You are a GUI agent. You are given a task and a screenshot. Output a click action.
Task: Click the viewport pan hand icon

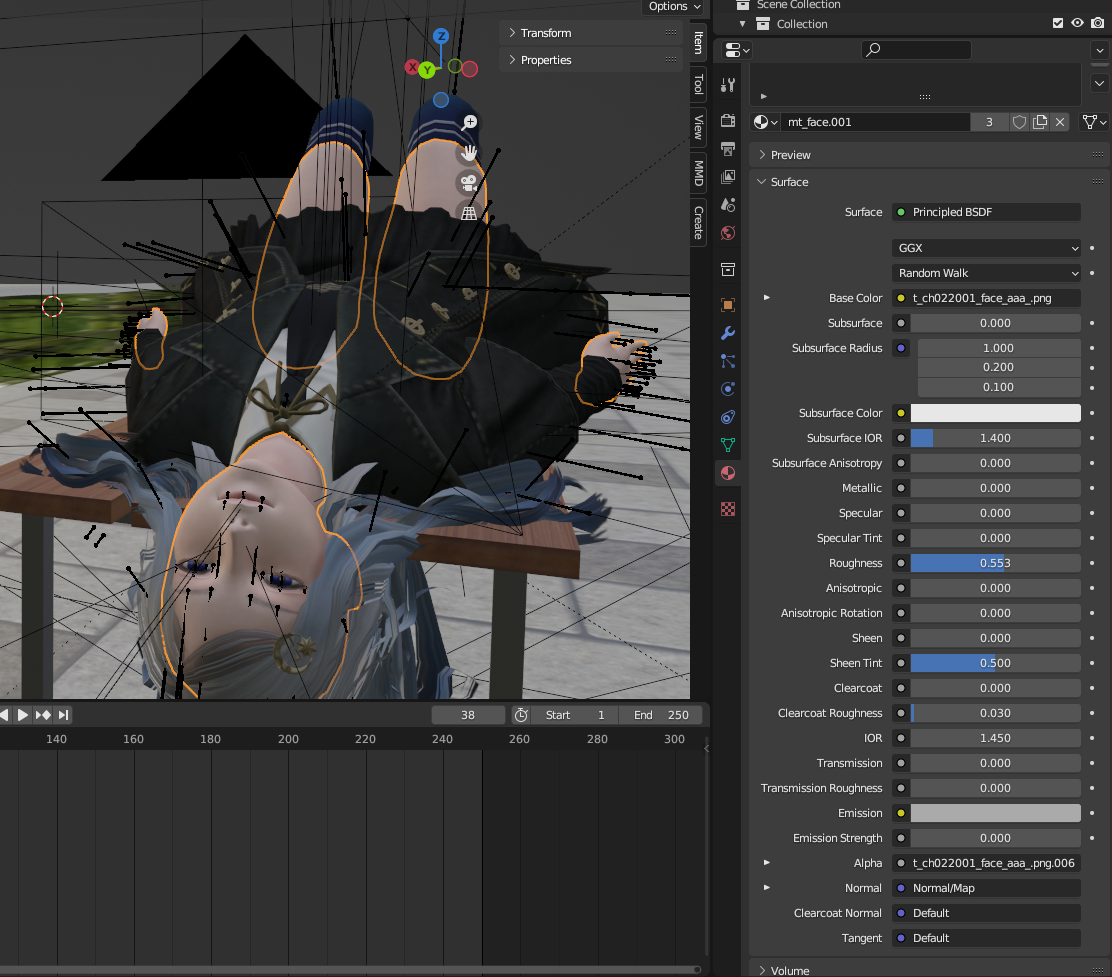coord(469,152)
